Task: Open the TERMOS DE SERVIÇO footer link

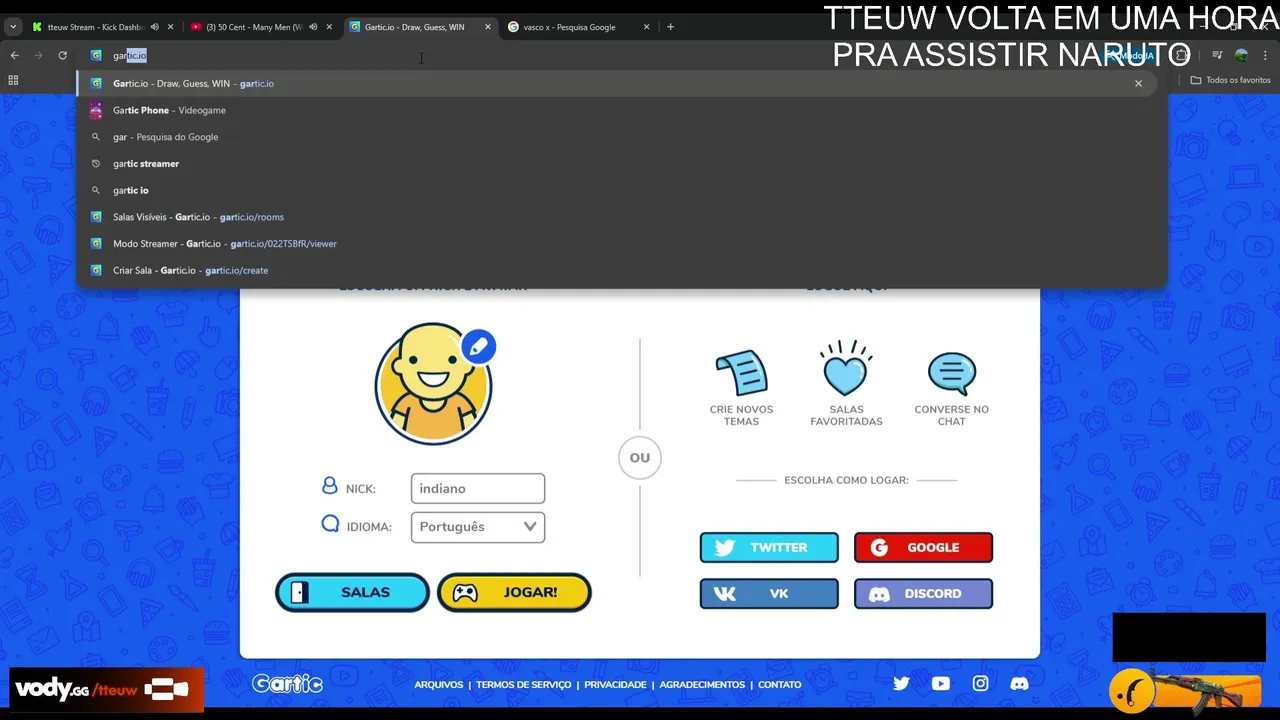Action: tap(524, 685)
